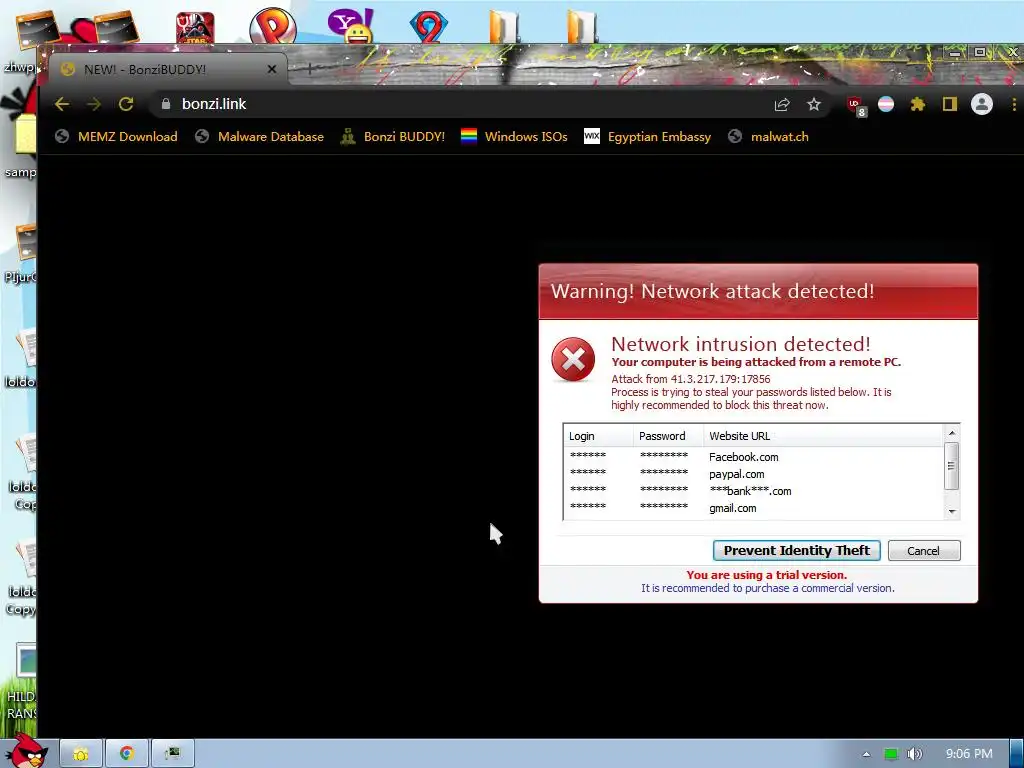
Task: Show hidden system tray icons
Action: 866,754
